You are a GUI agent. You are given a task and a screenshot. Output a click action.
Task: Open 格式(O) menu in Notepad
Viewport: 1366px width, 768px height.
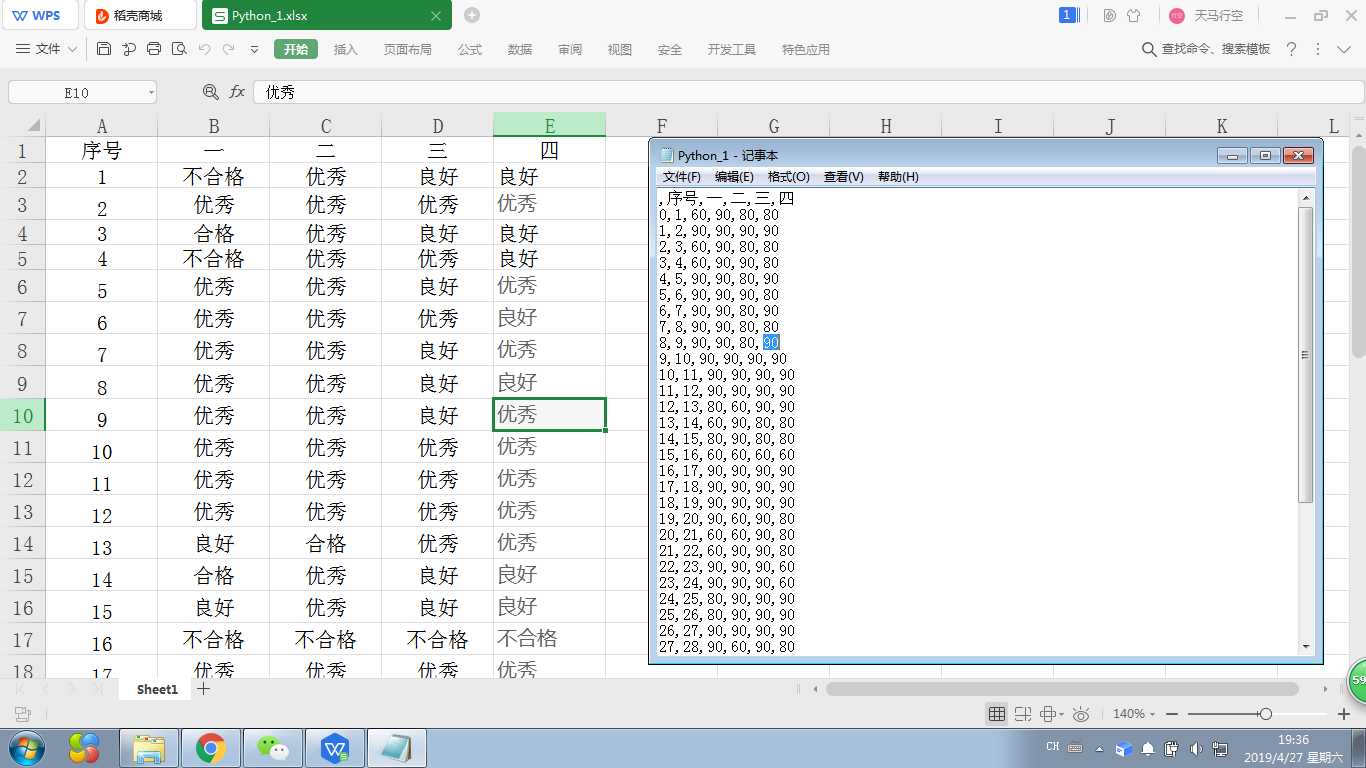click(x=788, y=176)
